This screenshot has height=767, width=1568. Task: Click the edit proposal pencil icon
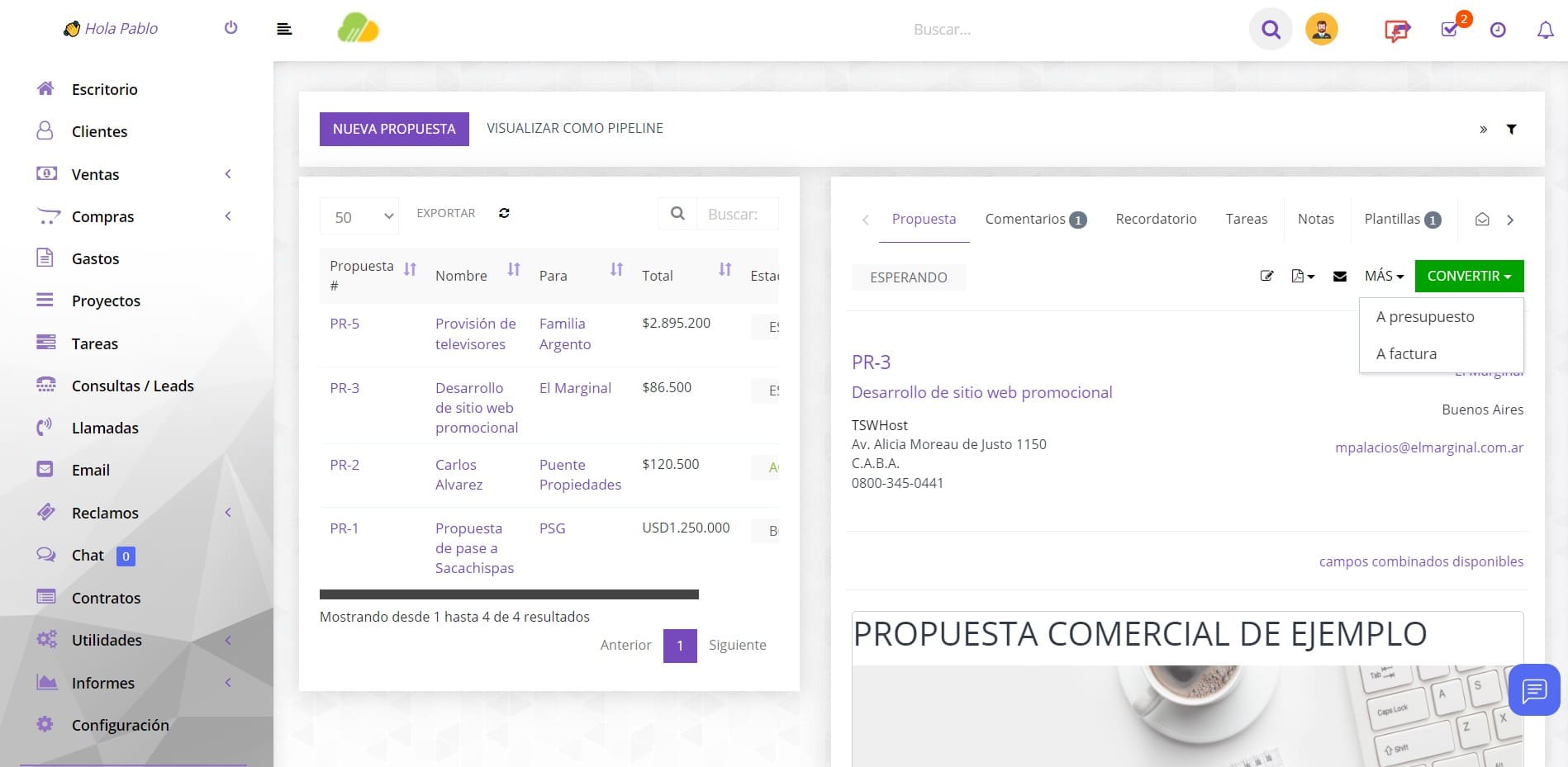tap(1266, 276)
